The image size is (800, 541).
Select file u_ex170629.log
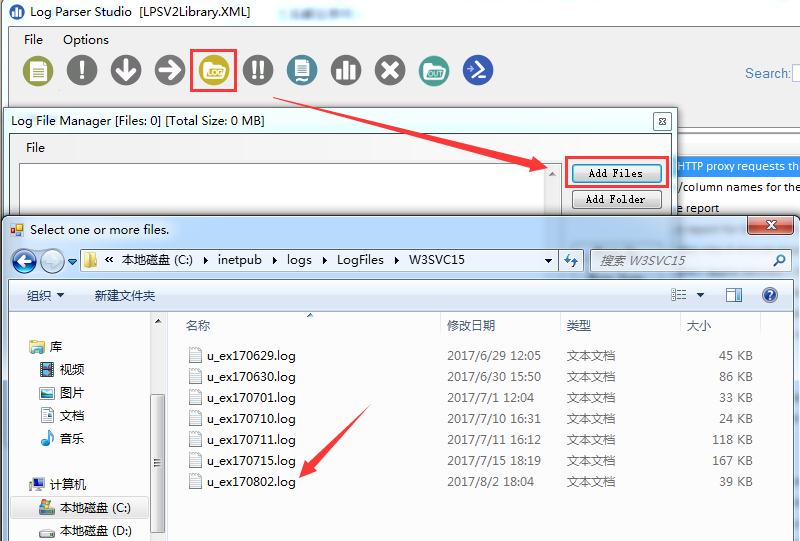[242, 356]
